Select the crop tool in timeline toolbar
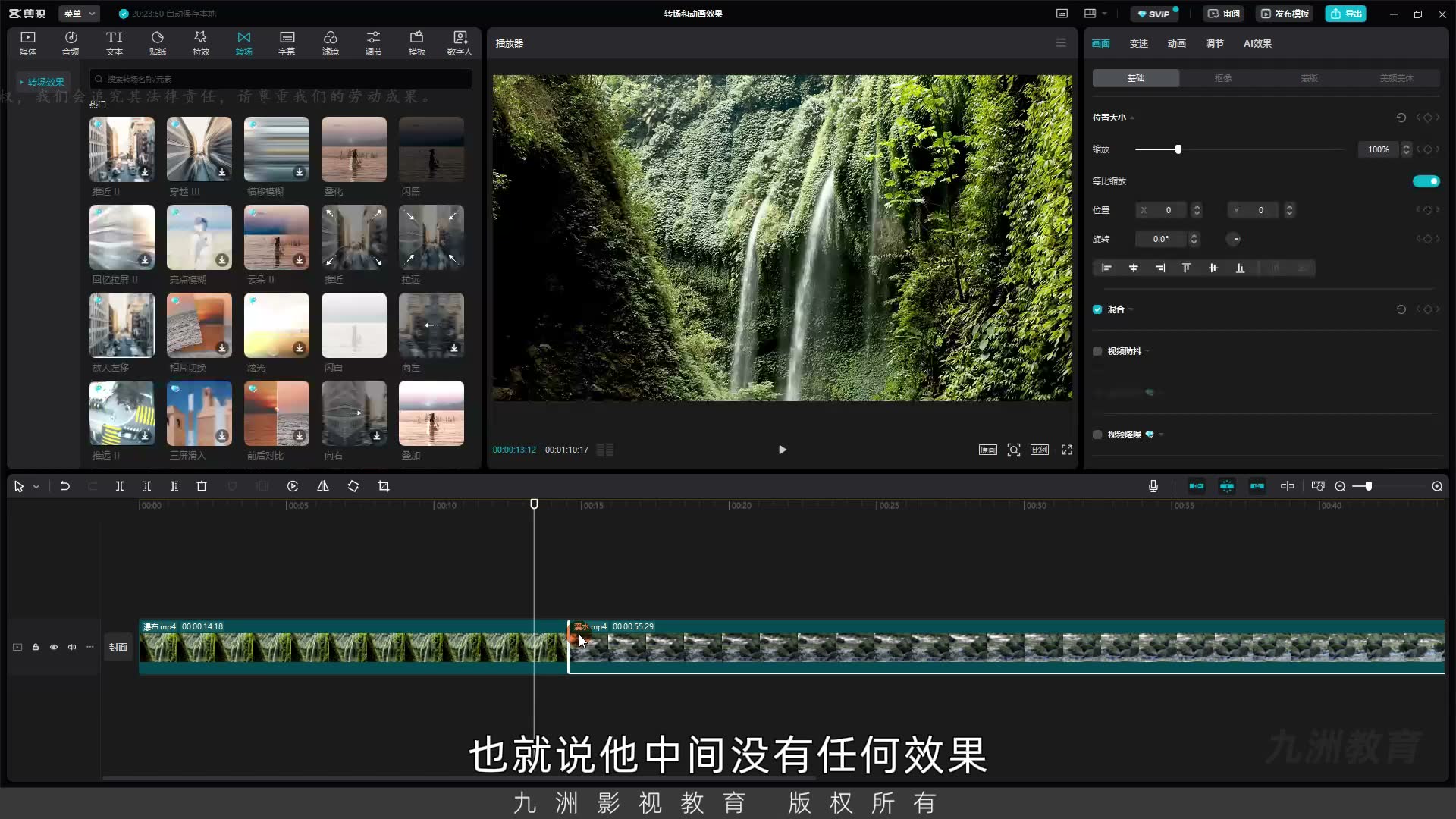The width and height of the screenshot is (1456, 819). pos(384,486)
